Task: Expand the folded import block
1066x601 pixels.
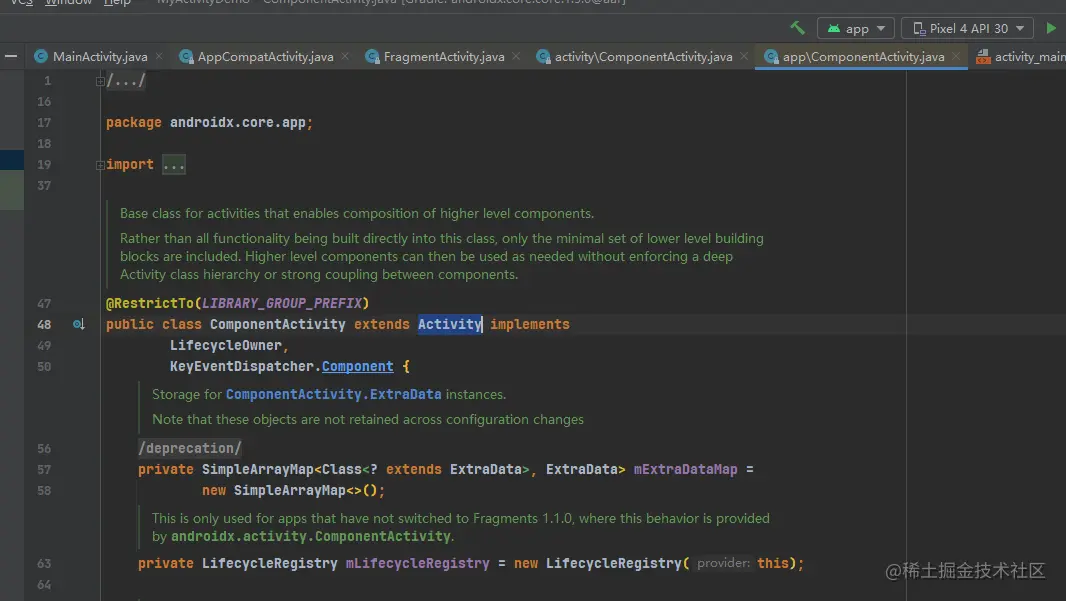Action: pyautogui.click(x=100, y=165)
